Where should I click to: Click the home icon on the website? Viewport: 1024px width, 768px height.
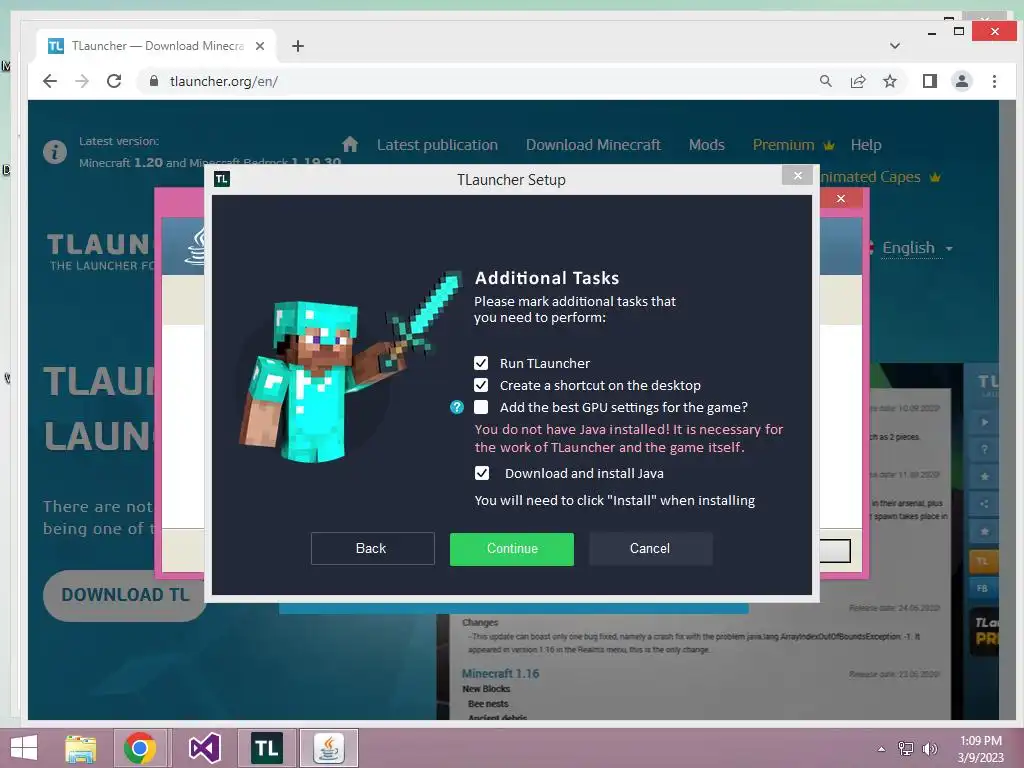[350, 144]
